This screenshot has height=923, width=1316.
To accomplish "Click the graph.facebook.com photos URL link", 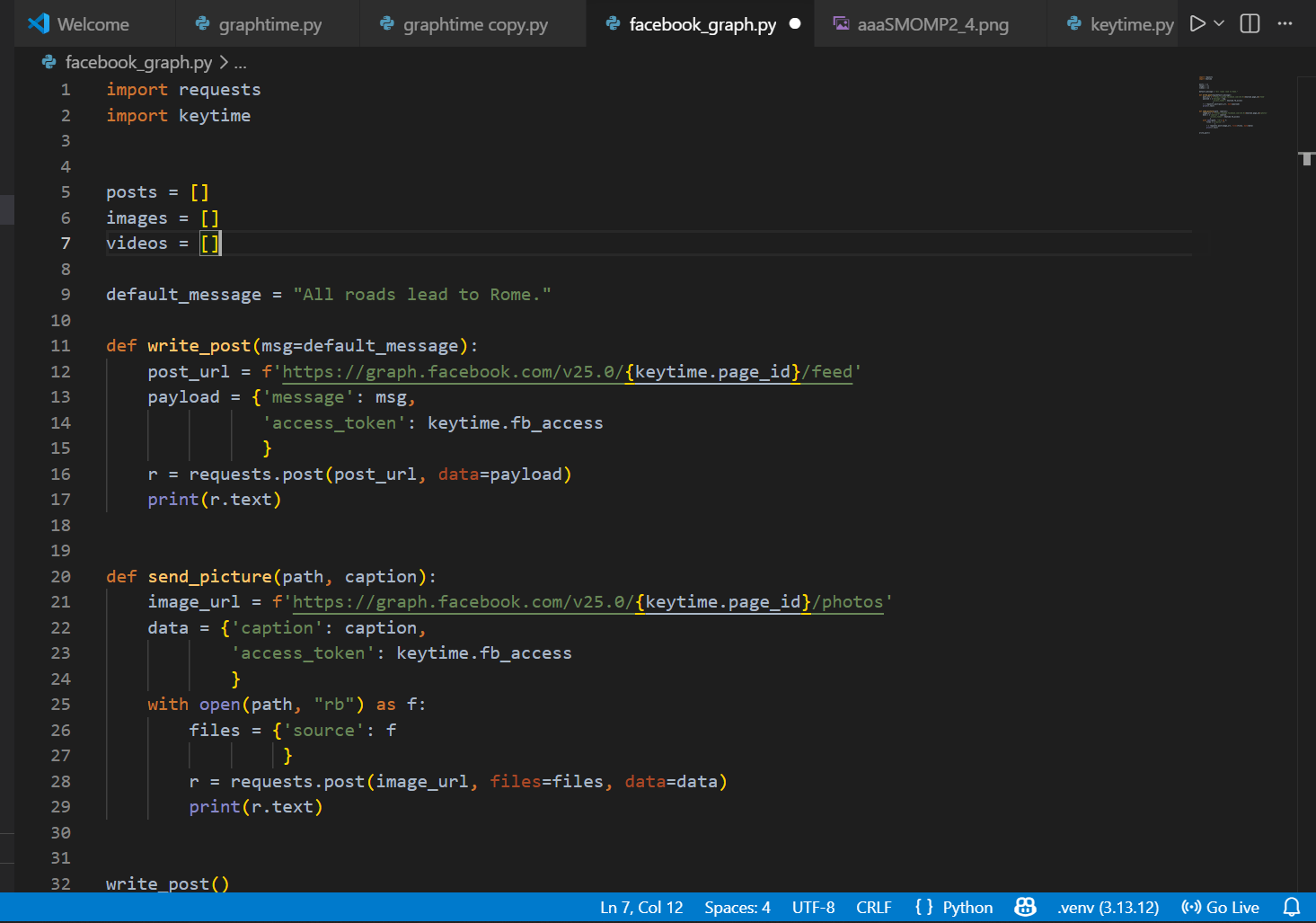I will pyautogui.click(x=587, y=602).
